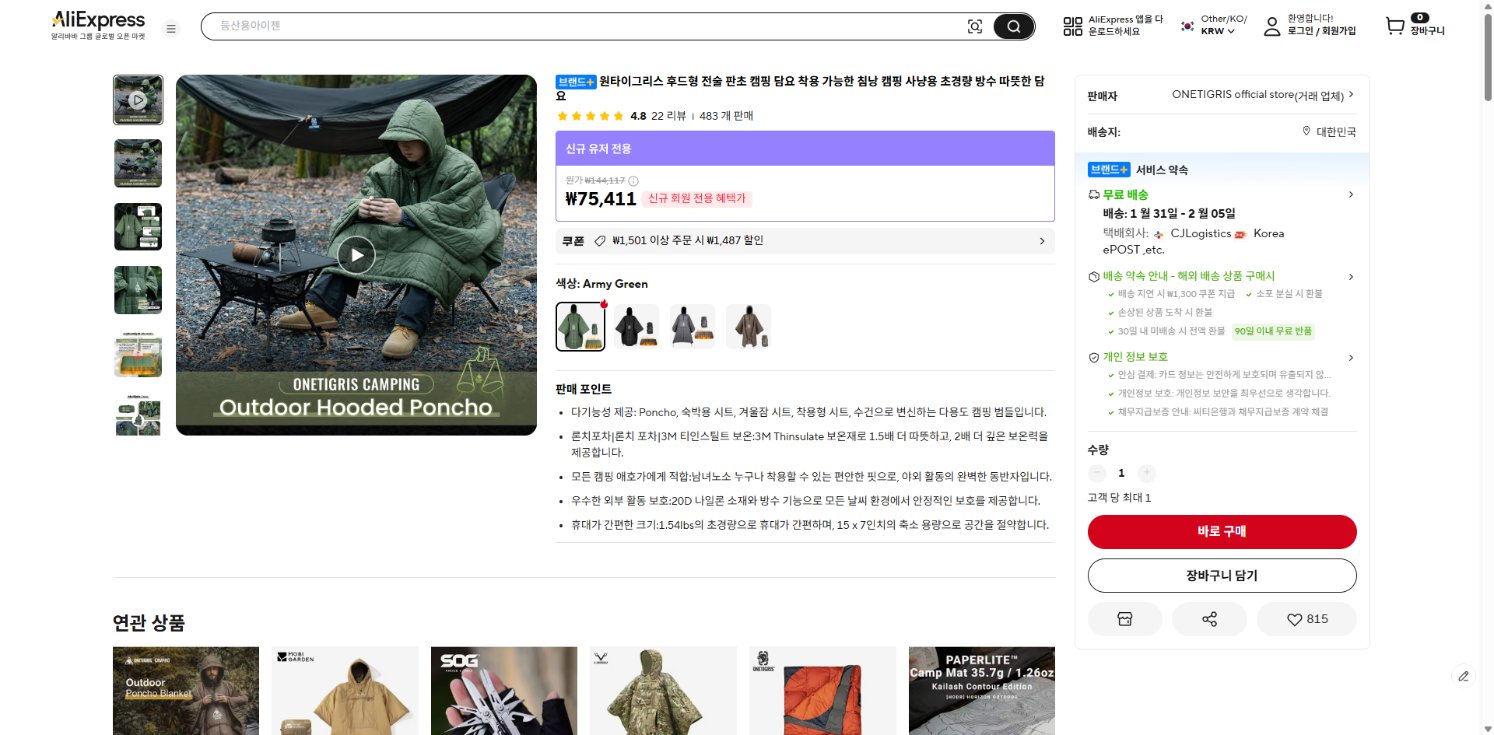Visit seller store via the storefront icon

(x=1125, y=619)
